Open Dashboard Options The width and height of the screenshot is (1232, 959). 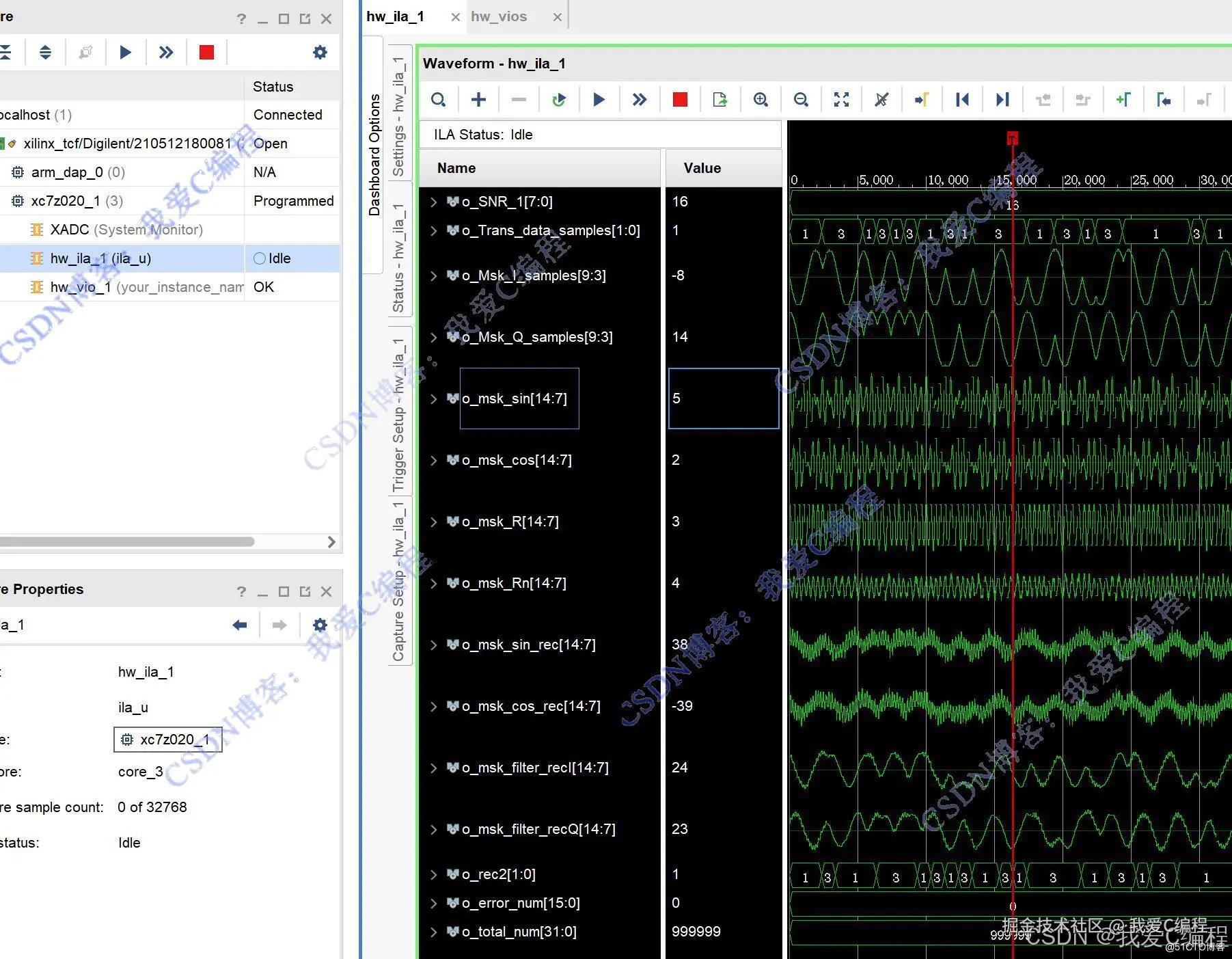pos(374,155)
